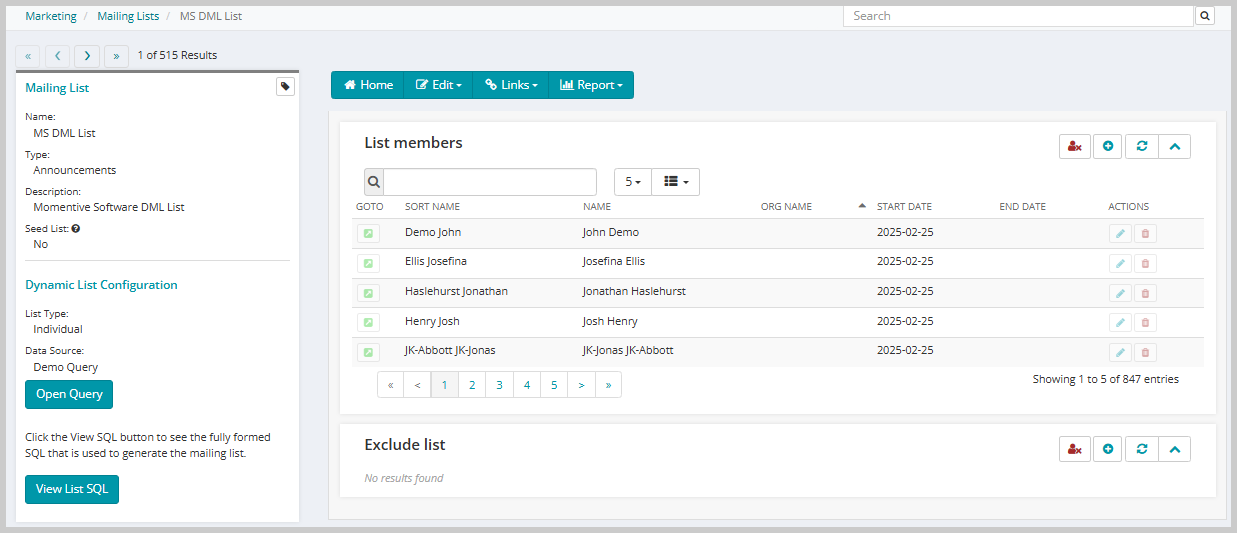Viewport: 1237px width, 533px height.
Task: Collapse the Exclude list panel
Action: [1174, 449]
